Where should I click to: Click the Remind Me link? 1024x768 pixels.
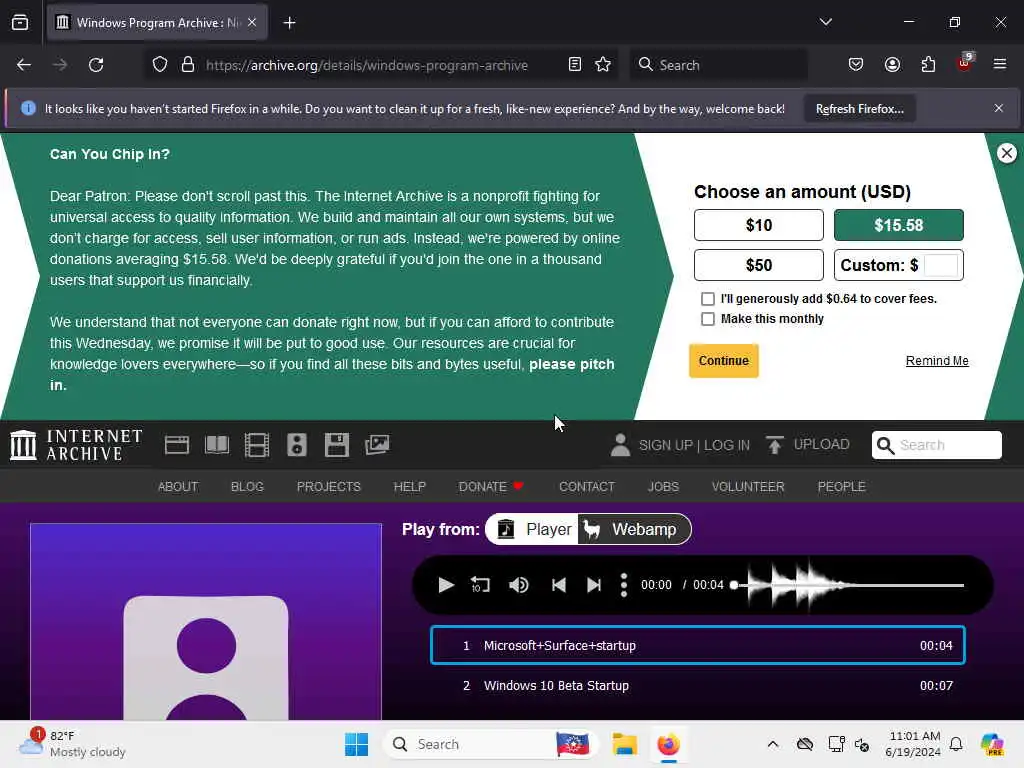tap(936, 360)
